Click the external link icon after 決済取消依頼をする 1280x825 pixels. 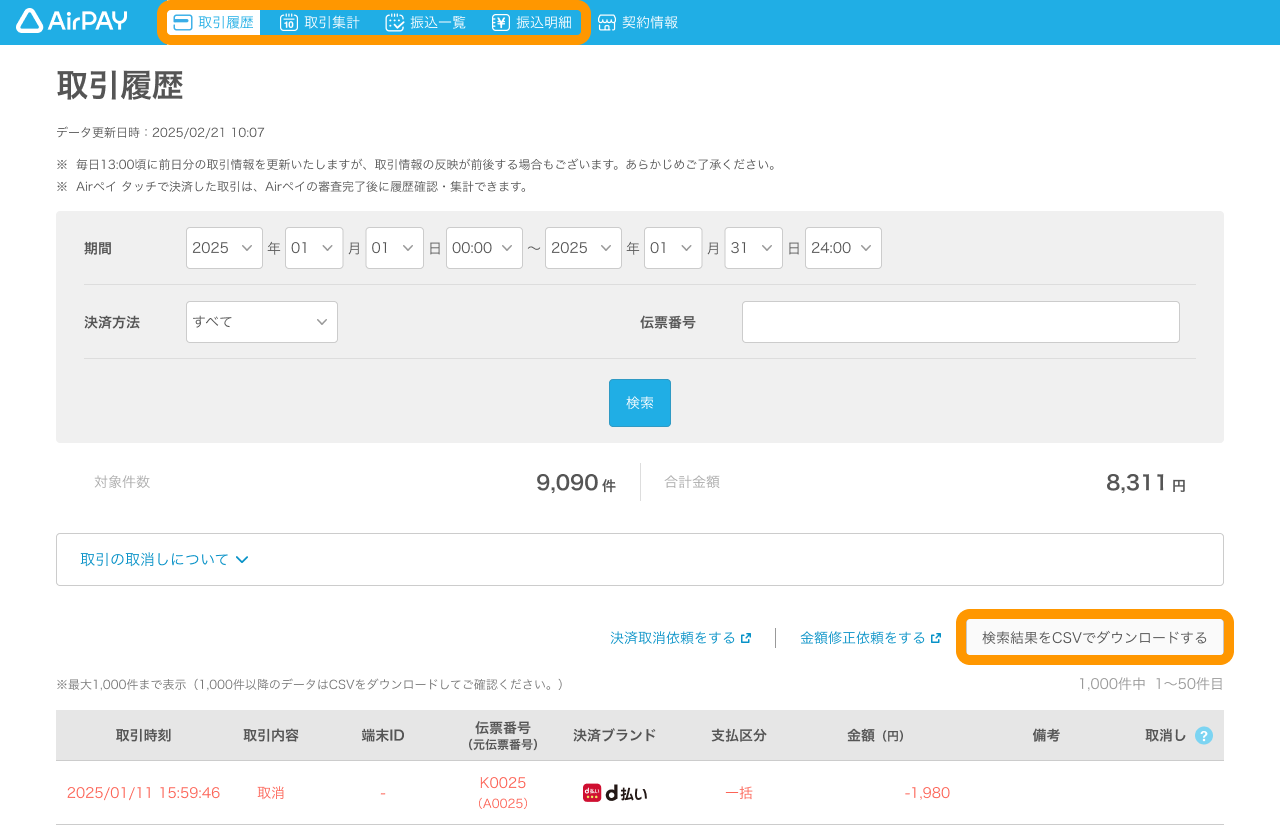point(746,638)
